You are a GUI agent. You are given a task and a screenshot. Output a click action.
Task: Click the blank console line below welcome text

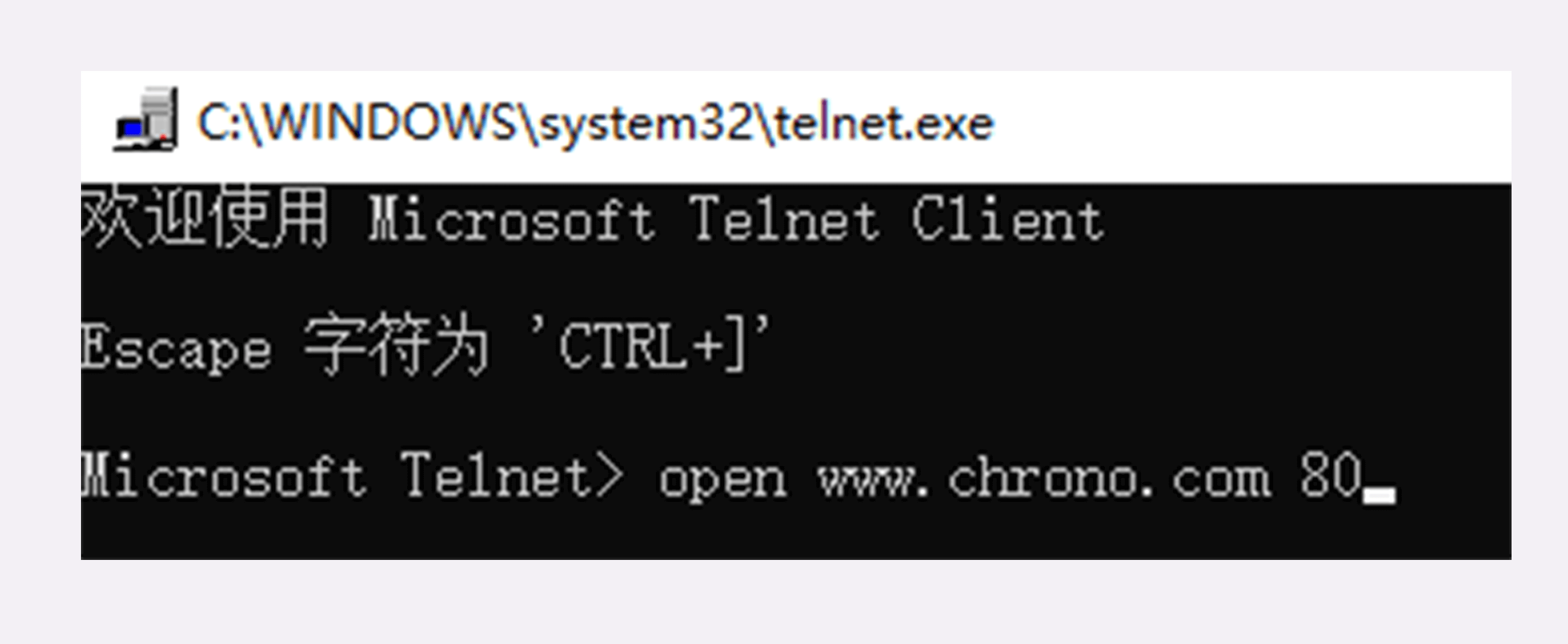point(795,282)
